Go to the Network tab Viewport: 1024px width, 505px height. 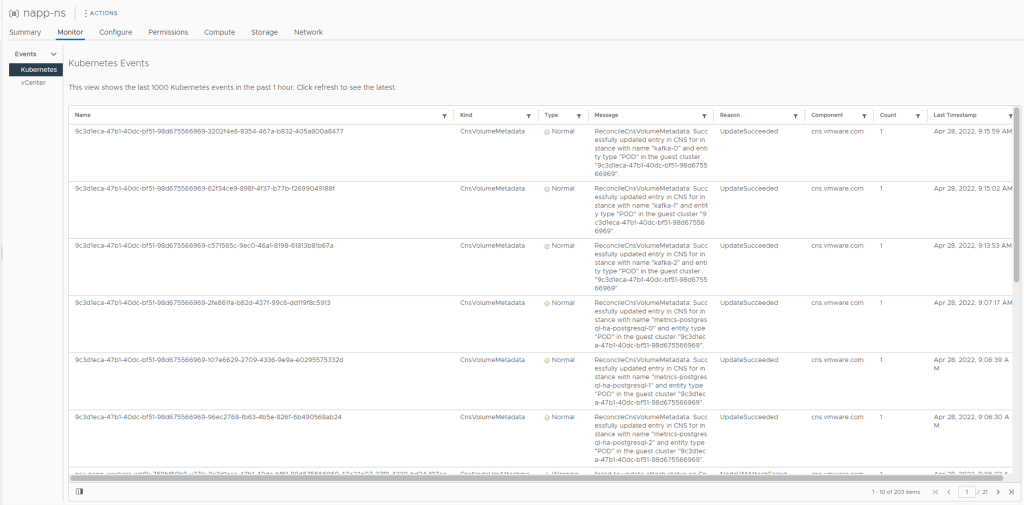[308, 32]
